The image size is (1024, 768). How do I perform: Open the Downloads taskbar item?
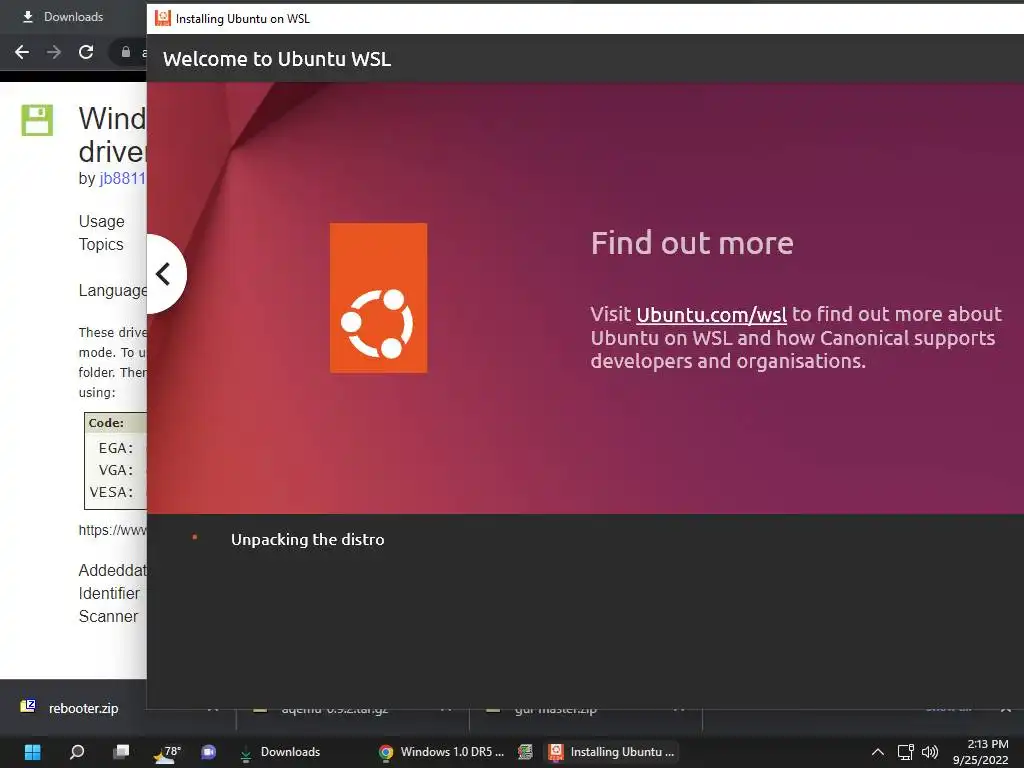(281, 752)
